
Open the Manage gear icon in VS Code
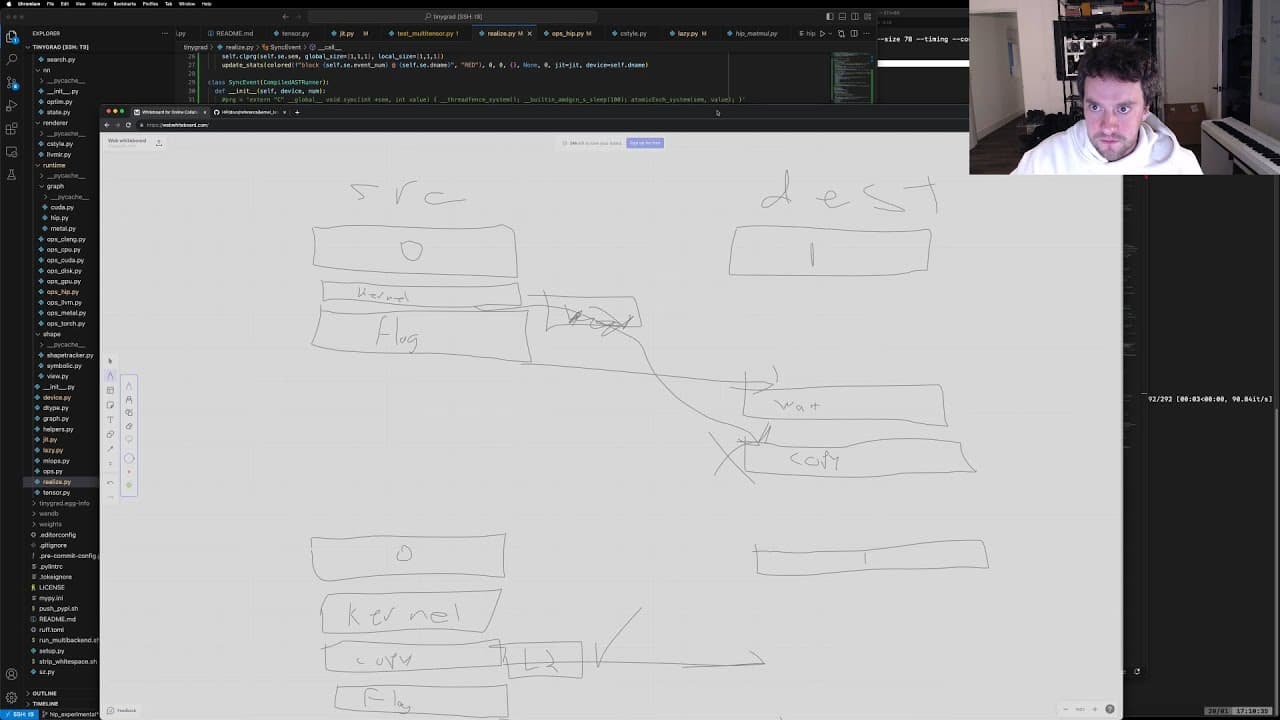[x=12, y=697]
